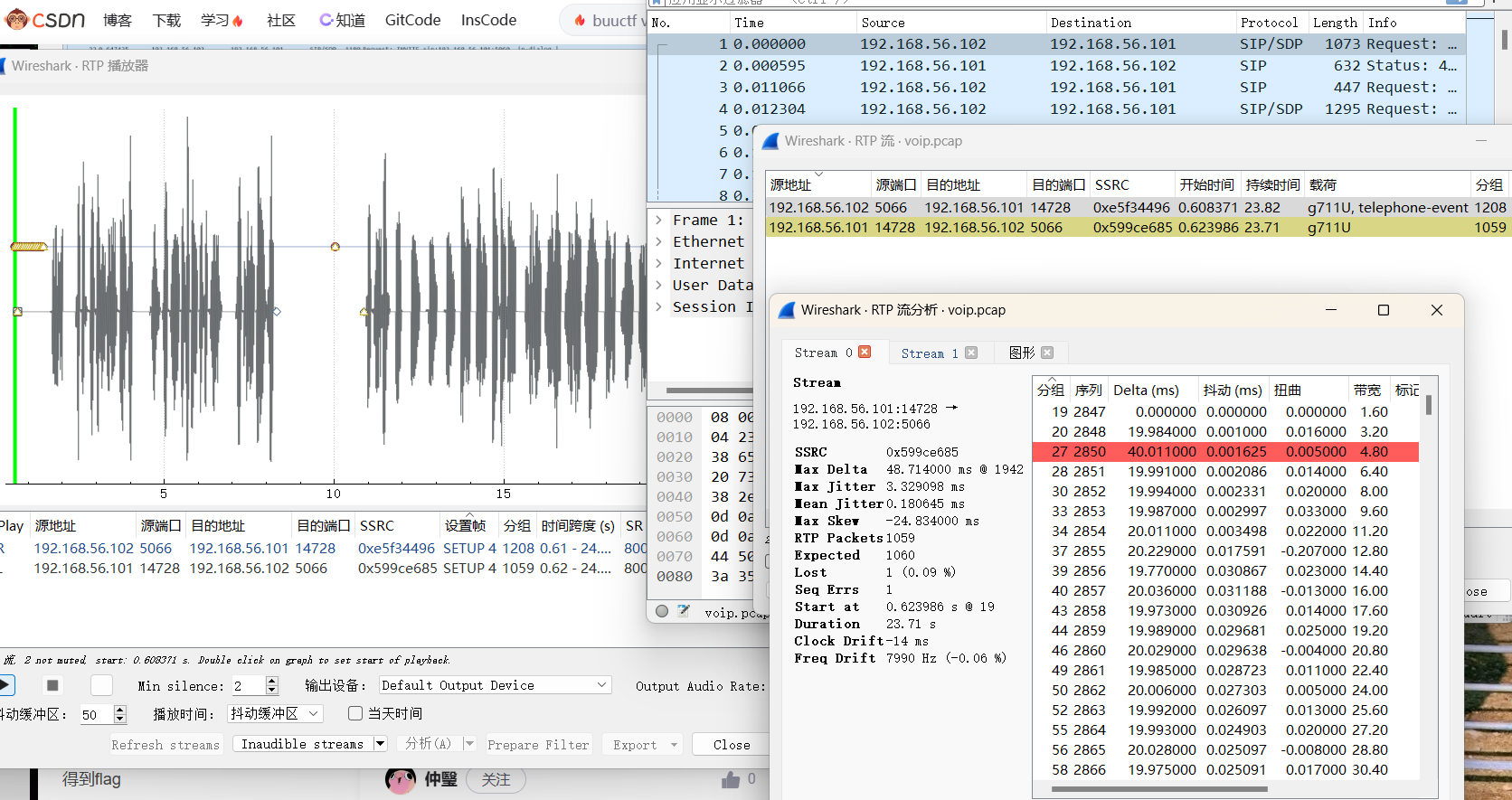Click the vertical scrollbar of the RTP analysis table

pos(1429,403)
